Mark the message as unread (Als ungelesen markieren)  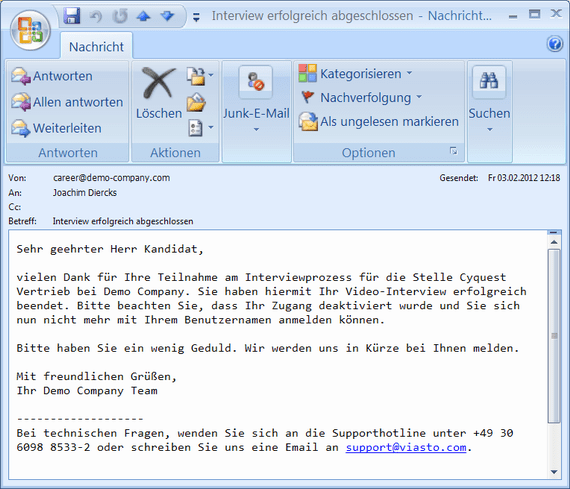point(378,121)
